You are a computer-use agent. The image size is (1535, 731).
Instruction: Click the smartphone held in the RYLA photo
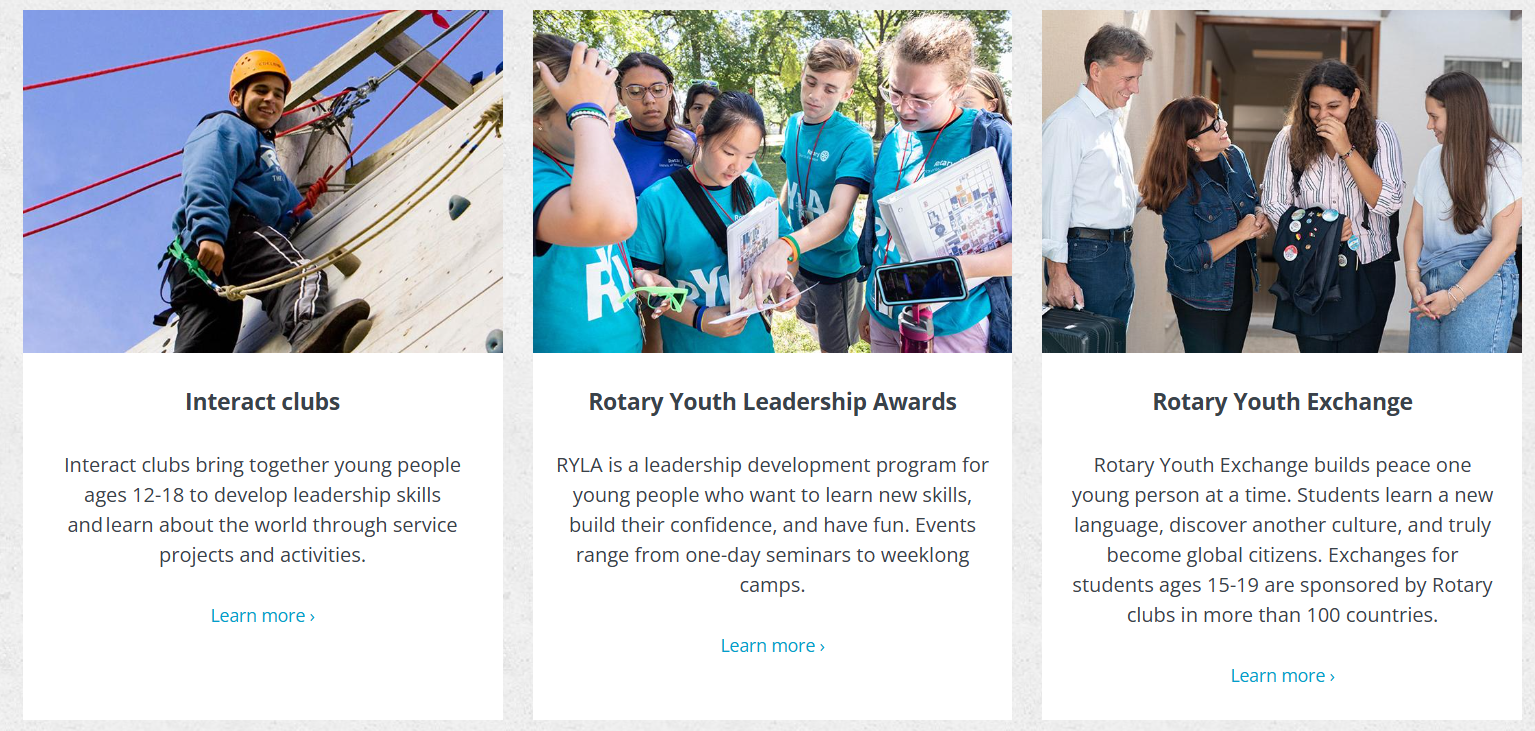[921, 281]
